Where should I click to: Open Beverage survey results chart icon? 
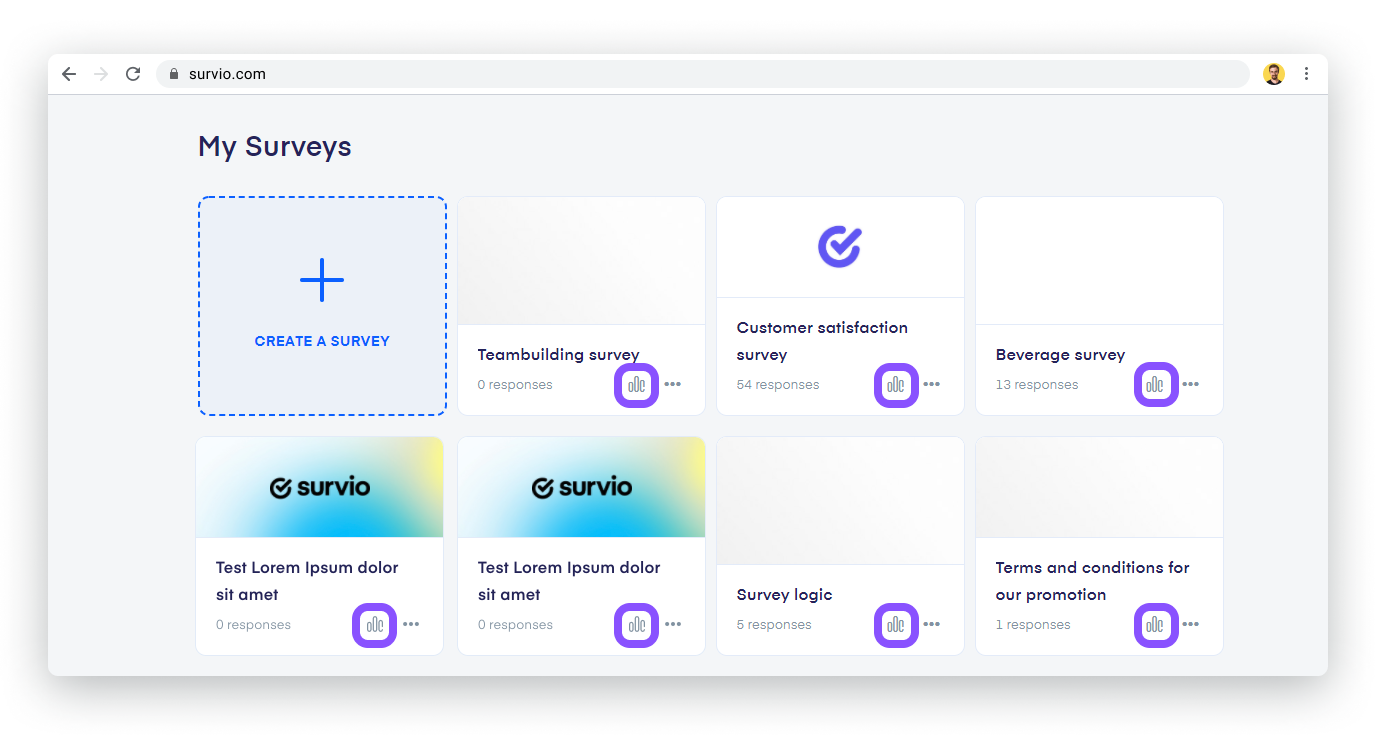click(x=1156, y=385)
